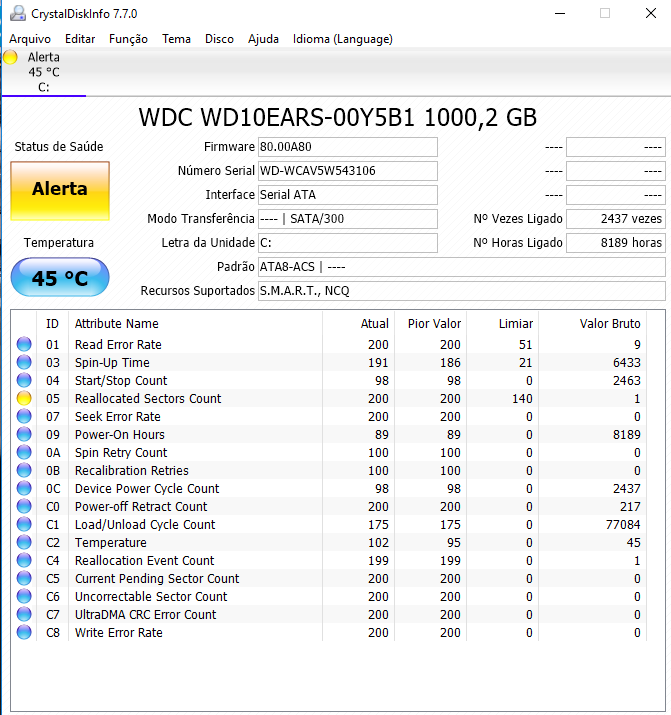Viewport: 671px width, 715px height.
Task: Click the Attribute Name column header
Action: click(x=196, y=324)
